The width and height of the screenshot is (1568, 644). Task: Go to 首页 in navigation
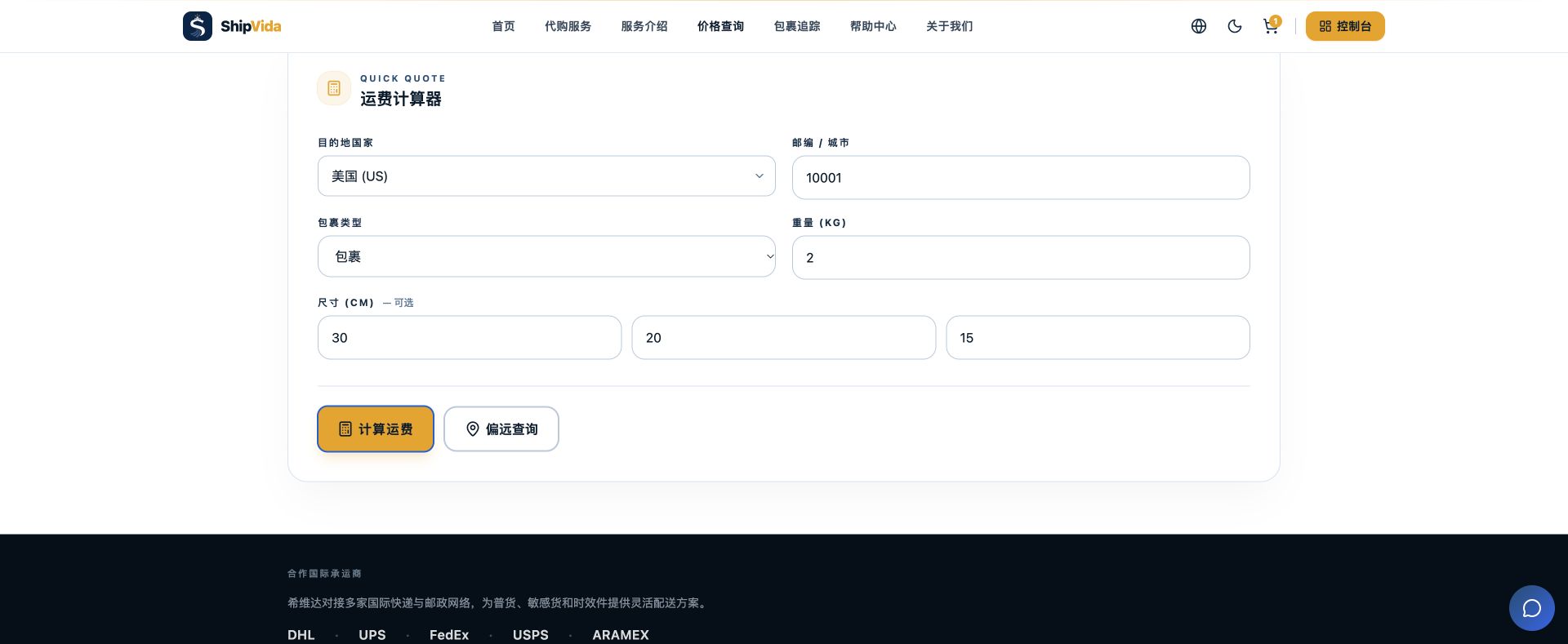coord(503,26)
